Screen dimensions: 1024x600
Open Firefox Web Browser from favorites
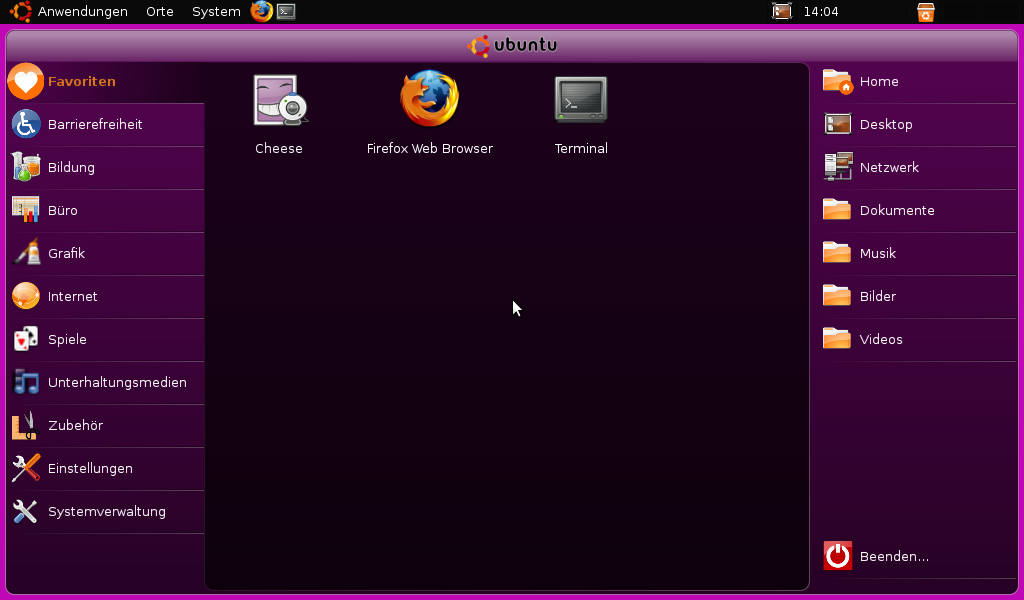(430, 114)
